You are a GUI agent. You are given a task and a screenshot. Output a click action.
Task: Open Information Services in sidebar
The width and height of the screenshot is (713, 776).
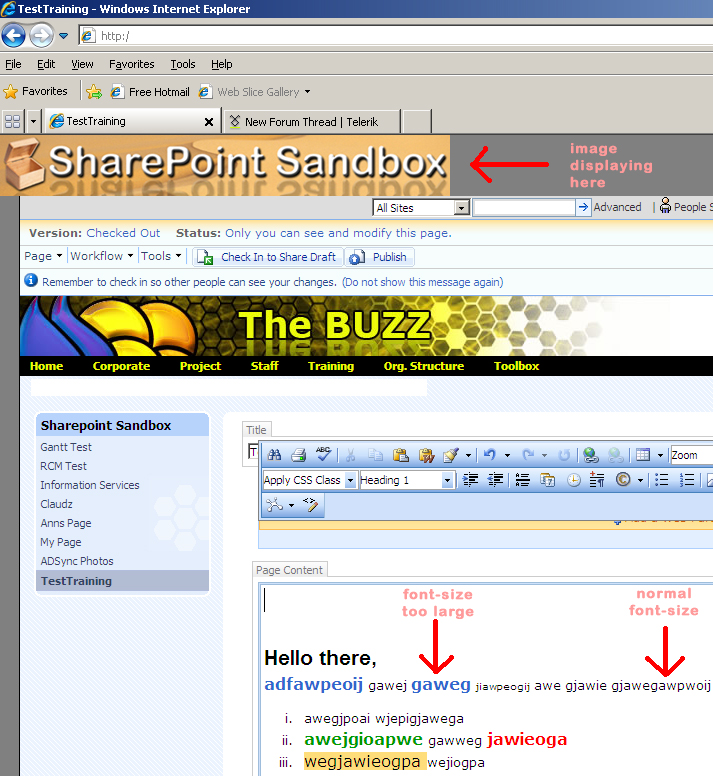pos(90,485)
